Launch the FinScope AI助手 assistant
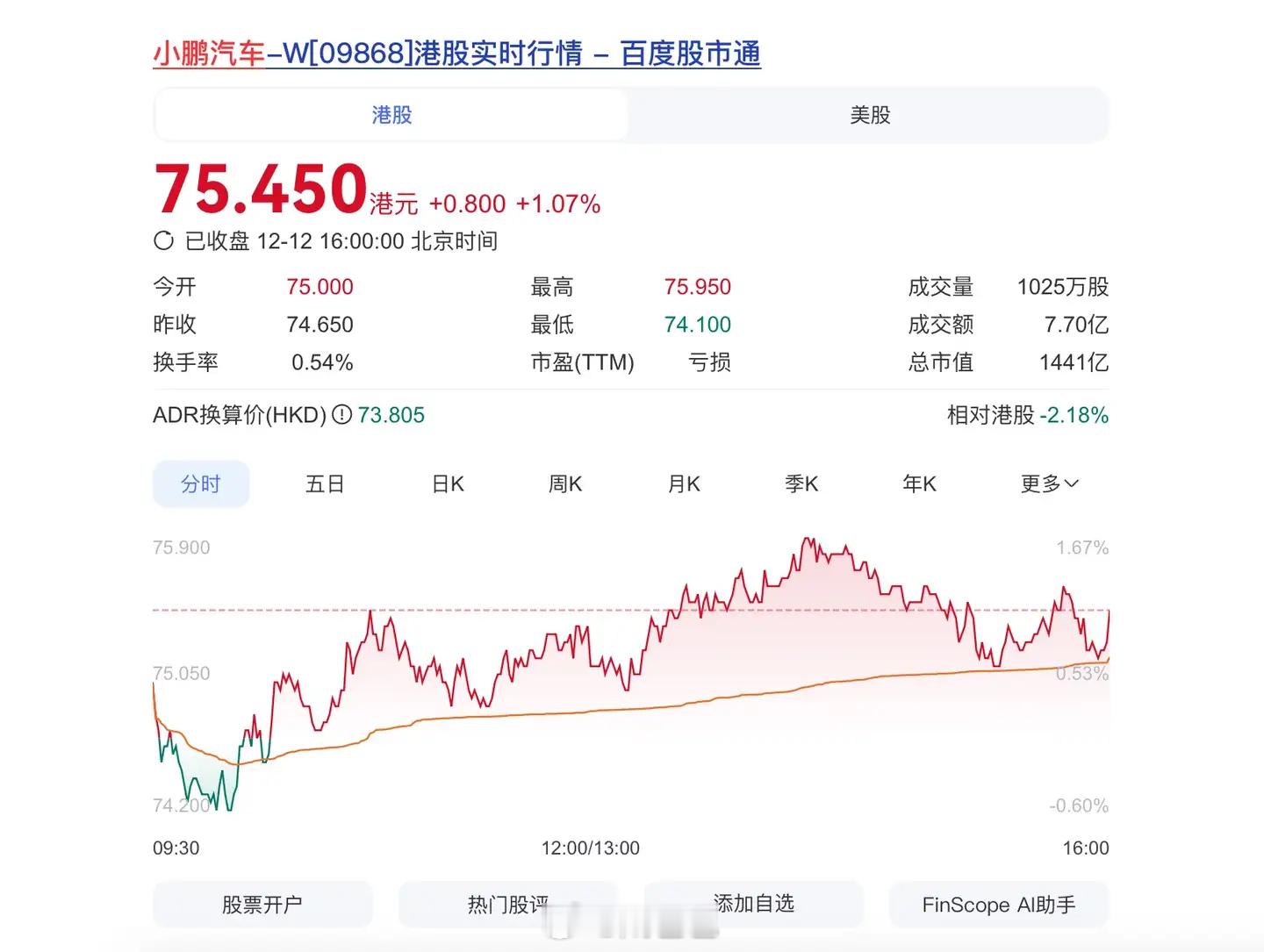Viewport: 1264px width, 952px height. pos(999,905)
